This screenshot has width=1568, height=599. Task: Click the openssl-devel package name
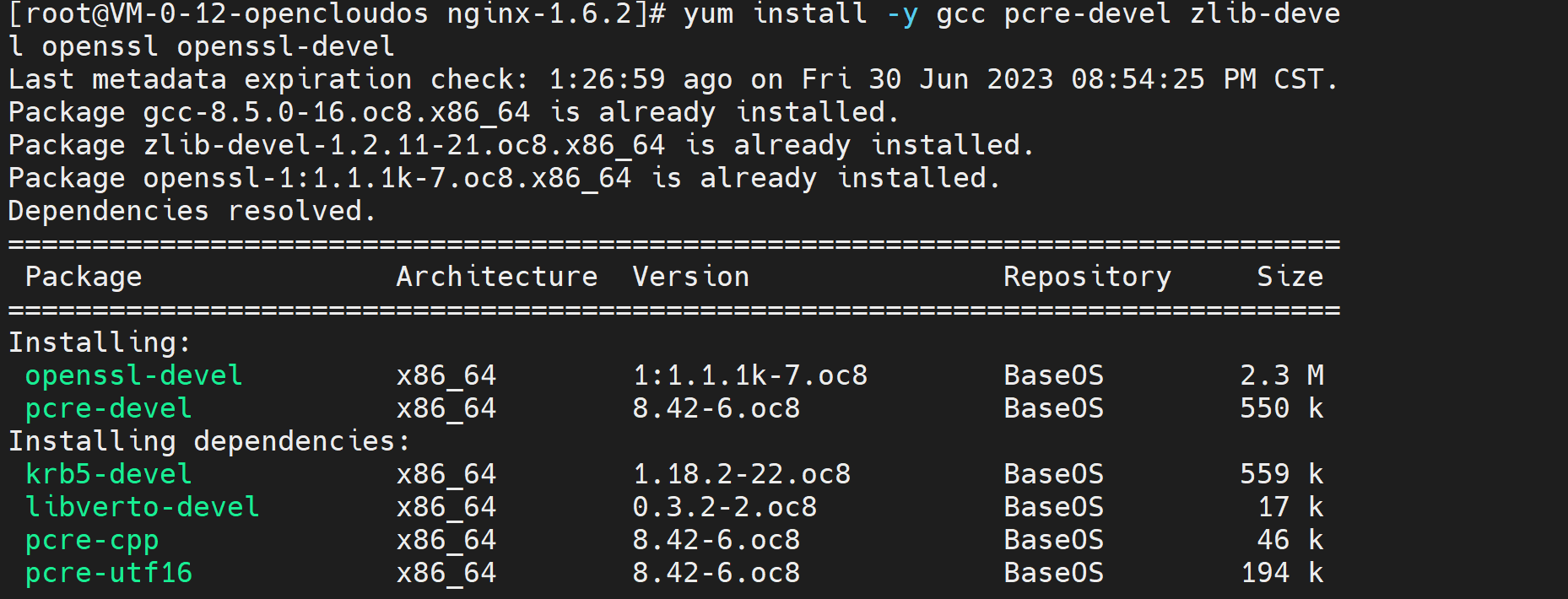coord(133,375)
